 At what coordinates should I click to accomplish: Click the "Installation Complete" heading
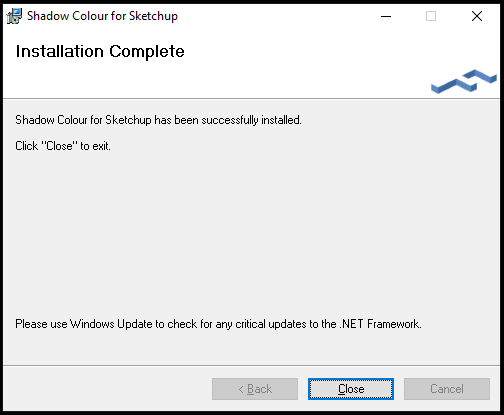tap(100, 51)
